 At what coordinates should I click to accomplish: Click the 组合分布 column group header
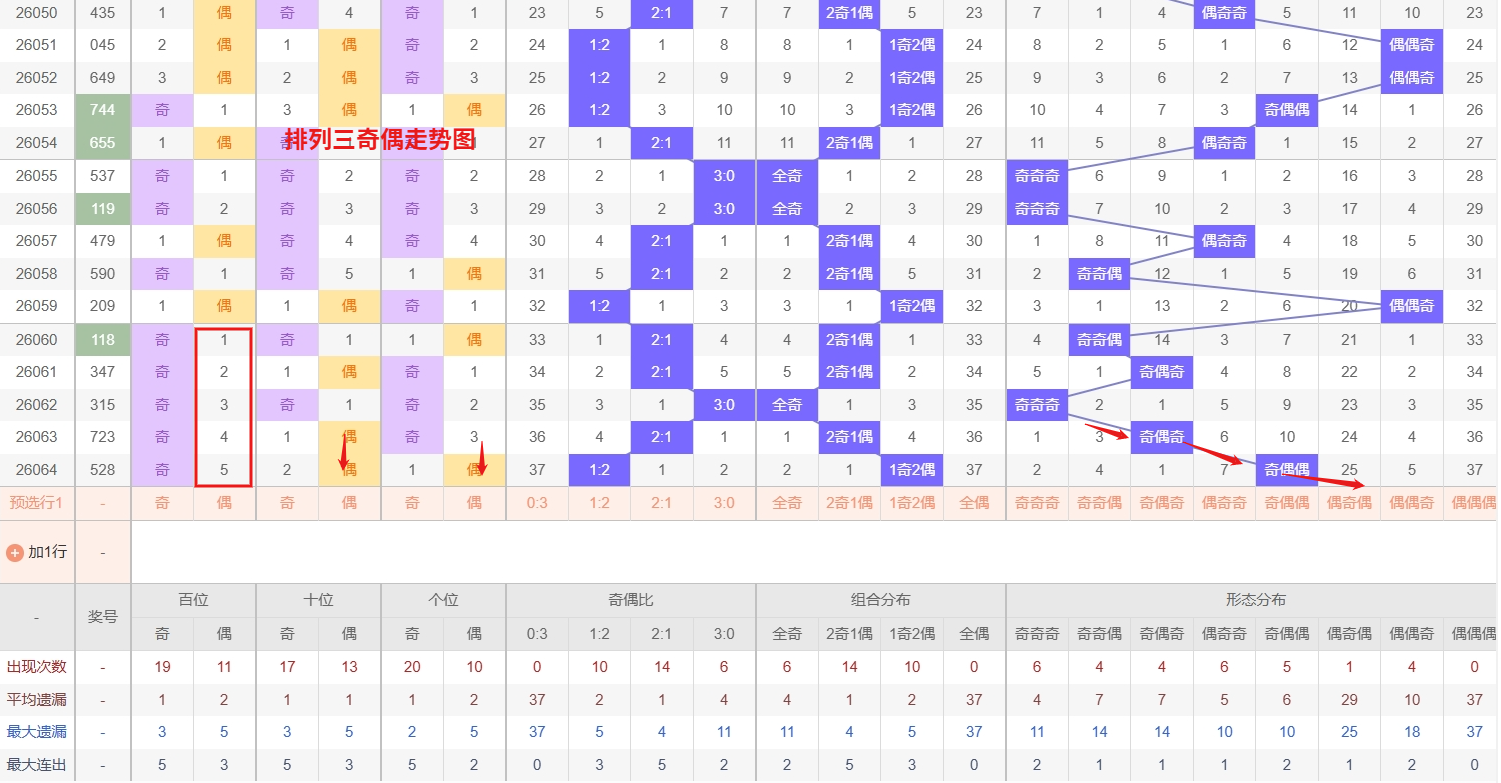point(881,600)
